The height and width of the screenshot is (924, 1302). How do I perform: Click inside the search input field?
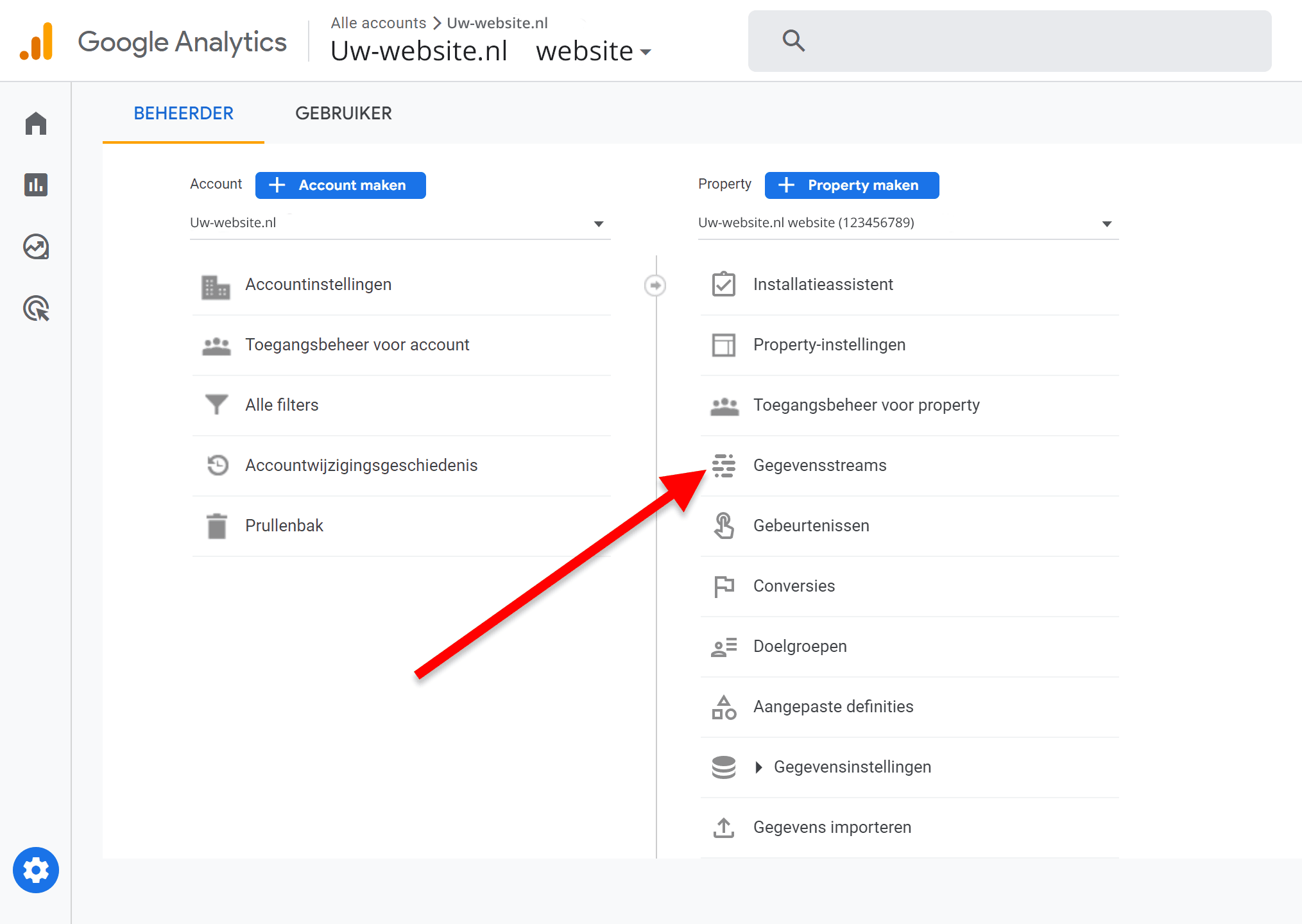[963, 40]
